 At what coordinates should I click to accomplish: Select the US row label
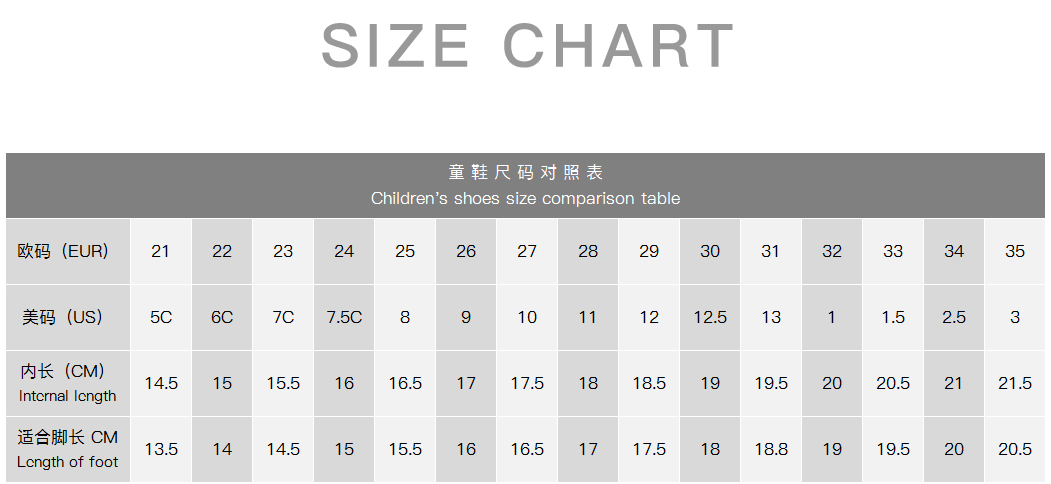[x=63, y=317]
